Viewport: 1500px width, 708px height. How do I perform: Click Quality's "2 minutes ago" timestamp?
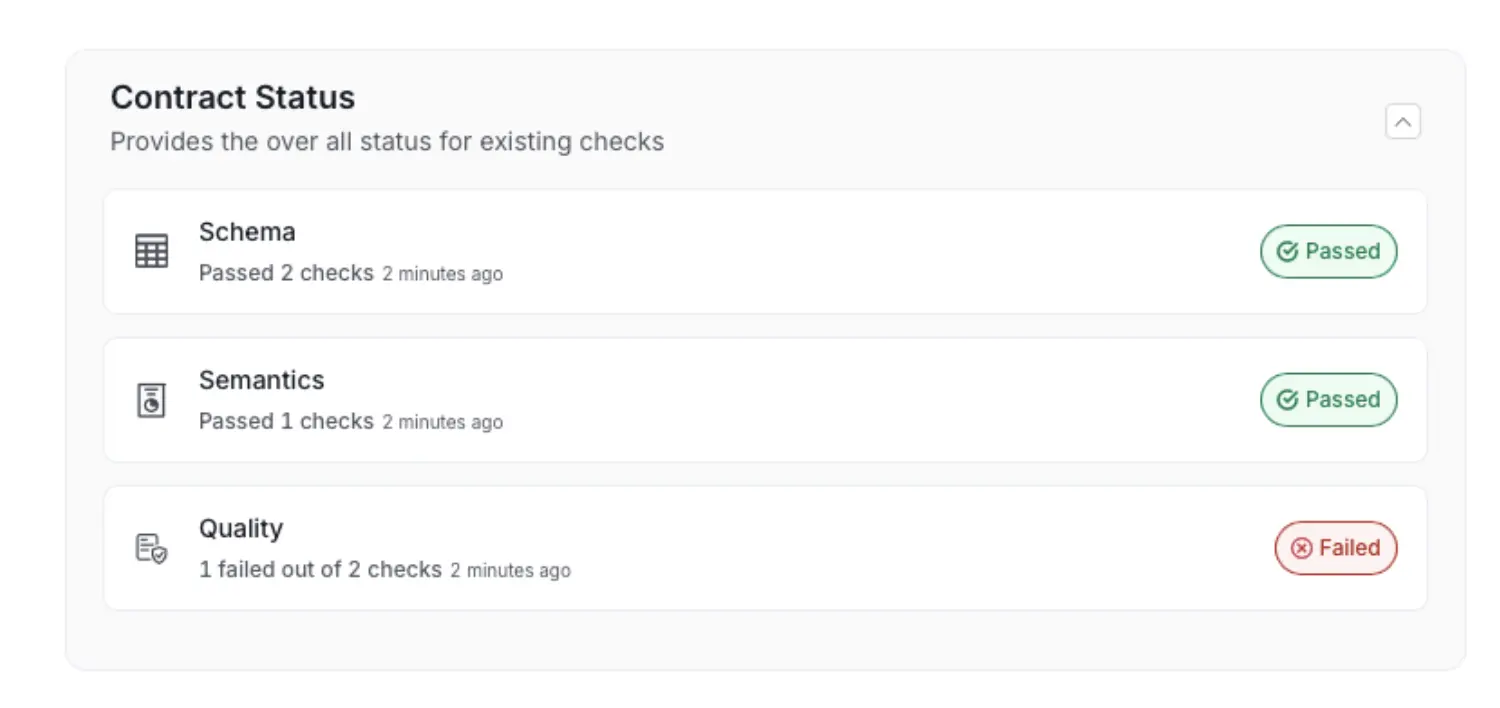510,571
